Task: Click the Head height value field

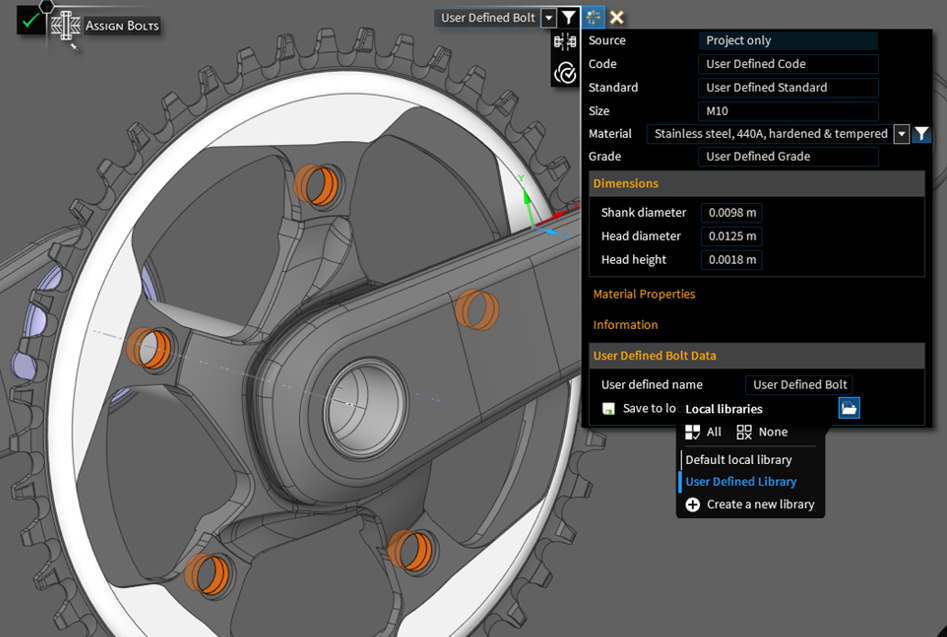Action: (x=730, y=260)
